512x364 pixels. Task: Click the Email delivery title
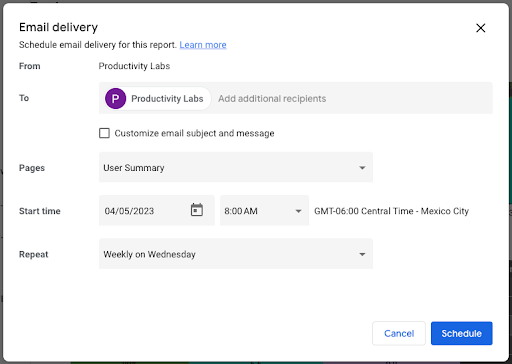(58, 27)
